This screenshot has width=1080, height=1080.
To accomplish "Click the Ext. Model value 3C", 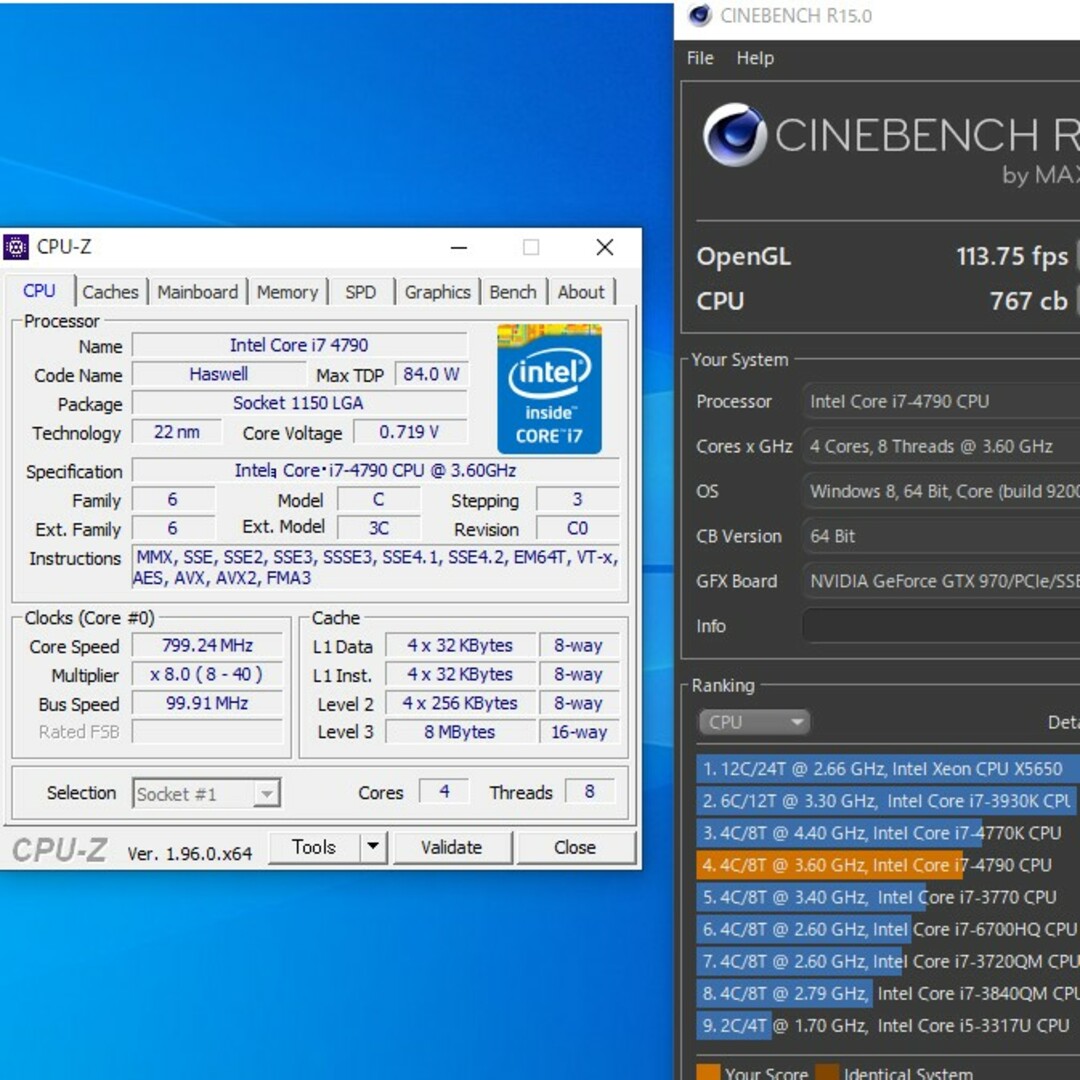I will (379, 528).
